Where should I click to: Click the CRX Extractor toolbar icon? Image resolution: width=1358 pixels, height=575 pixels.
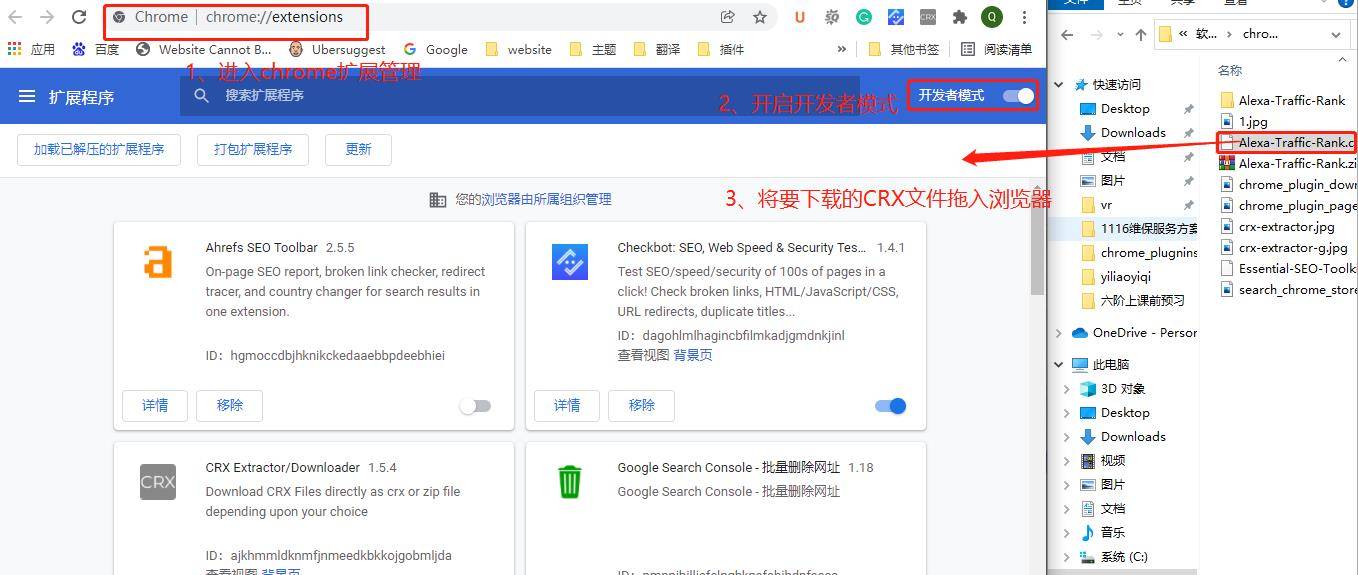pyautogui.click(x=928, y=17)
